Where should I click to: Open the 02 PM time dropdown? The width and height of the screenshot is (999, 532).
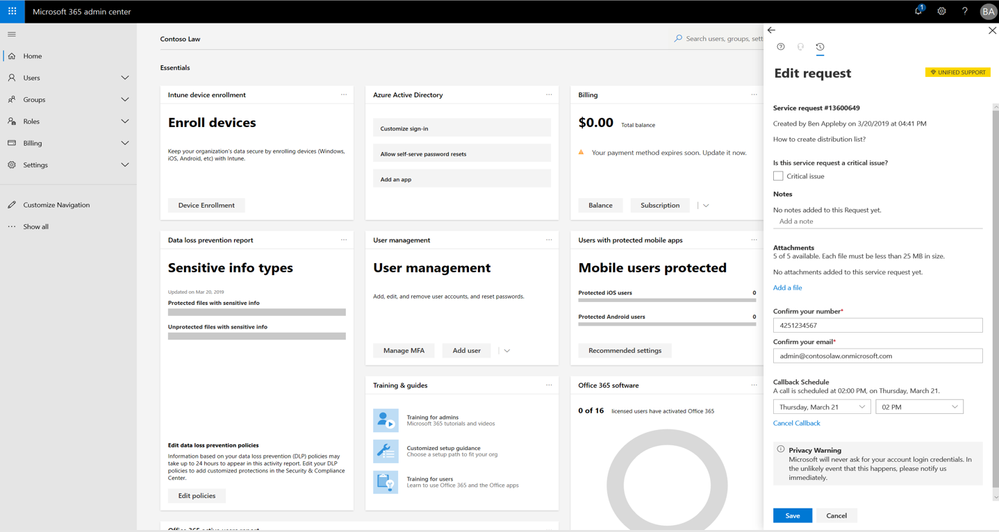coord(920,406)
